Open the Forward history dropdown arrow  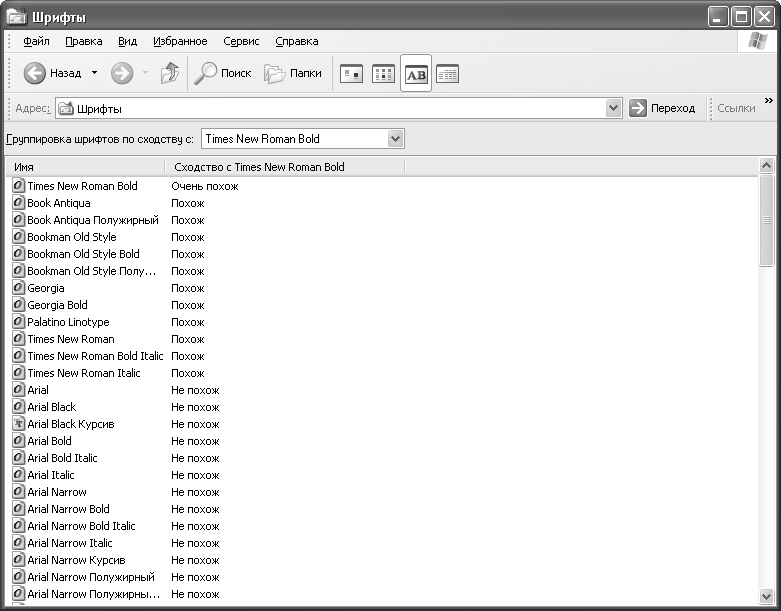click(145, 73)
